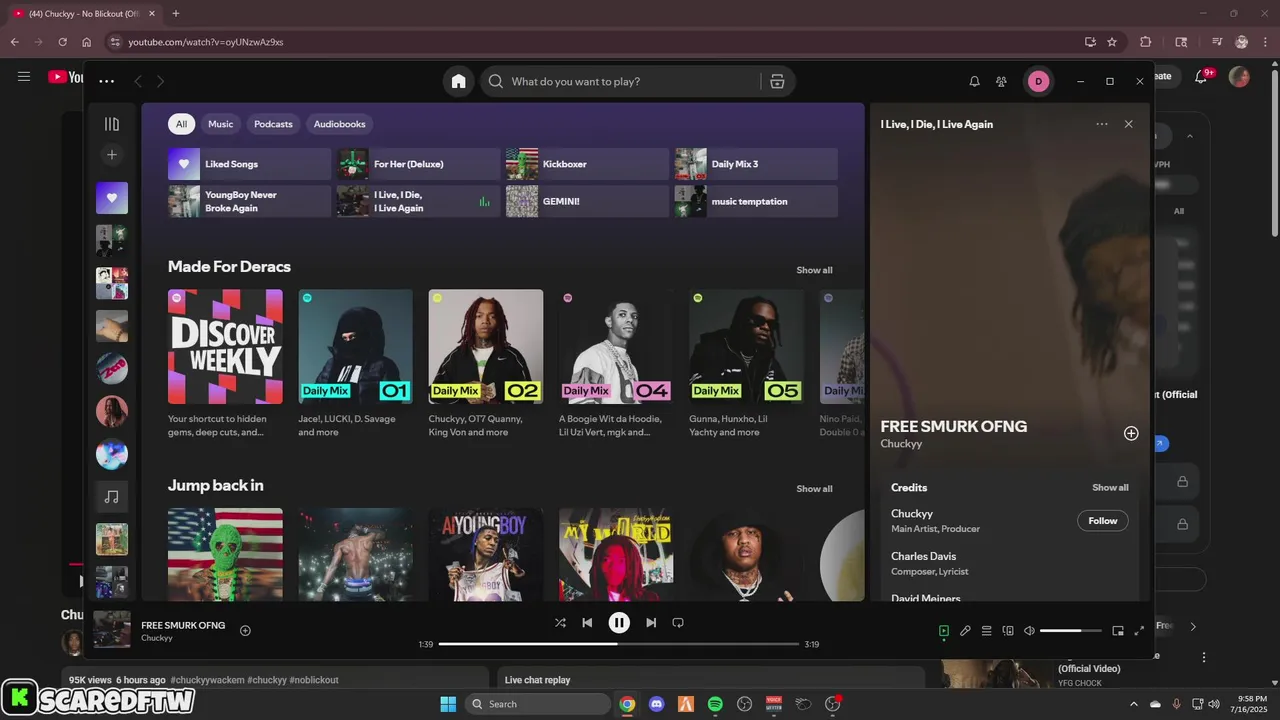Expand hidden system tray icons
This screenshot has width=1280, height=720.
pyautogui.click(x=1133, y=704)
